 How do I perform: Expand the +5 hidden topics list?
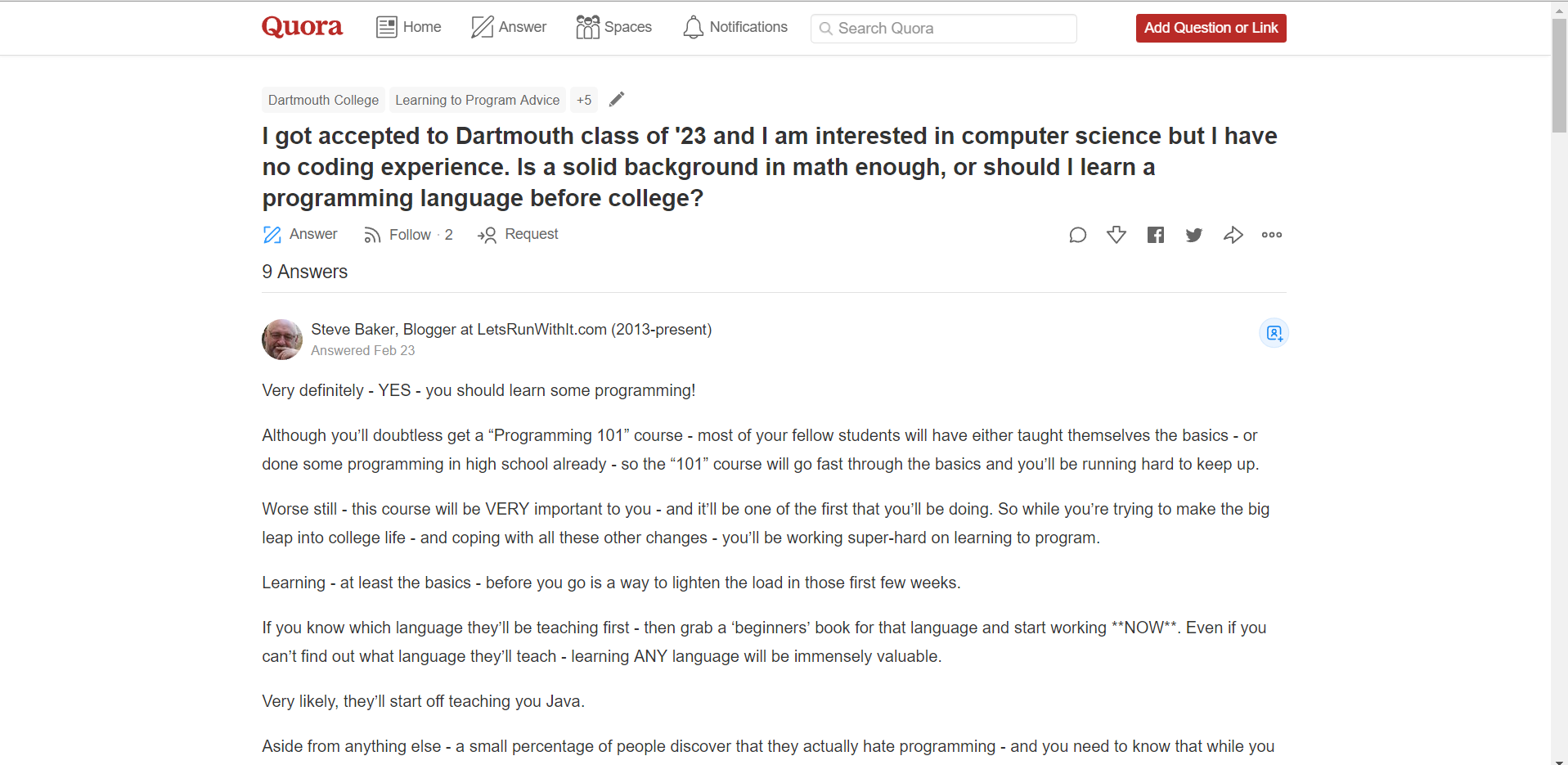pyautogui.click(x=584, y=100)
